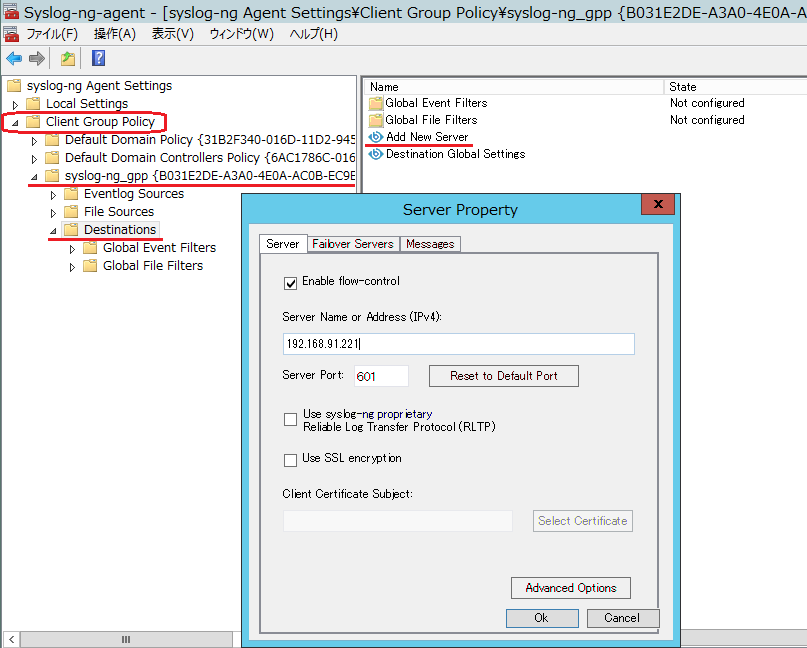Click the tree's Global File Filters folder icon
This screenshot has width=807, height=648.
point(91,266)
